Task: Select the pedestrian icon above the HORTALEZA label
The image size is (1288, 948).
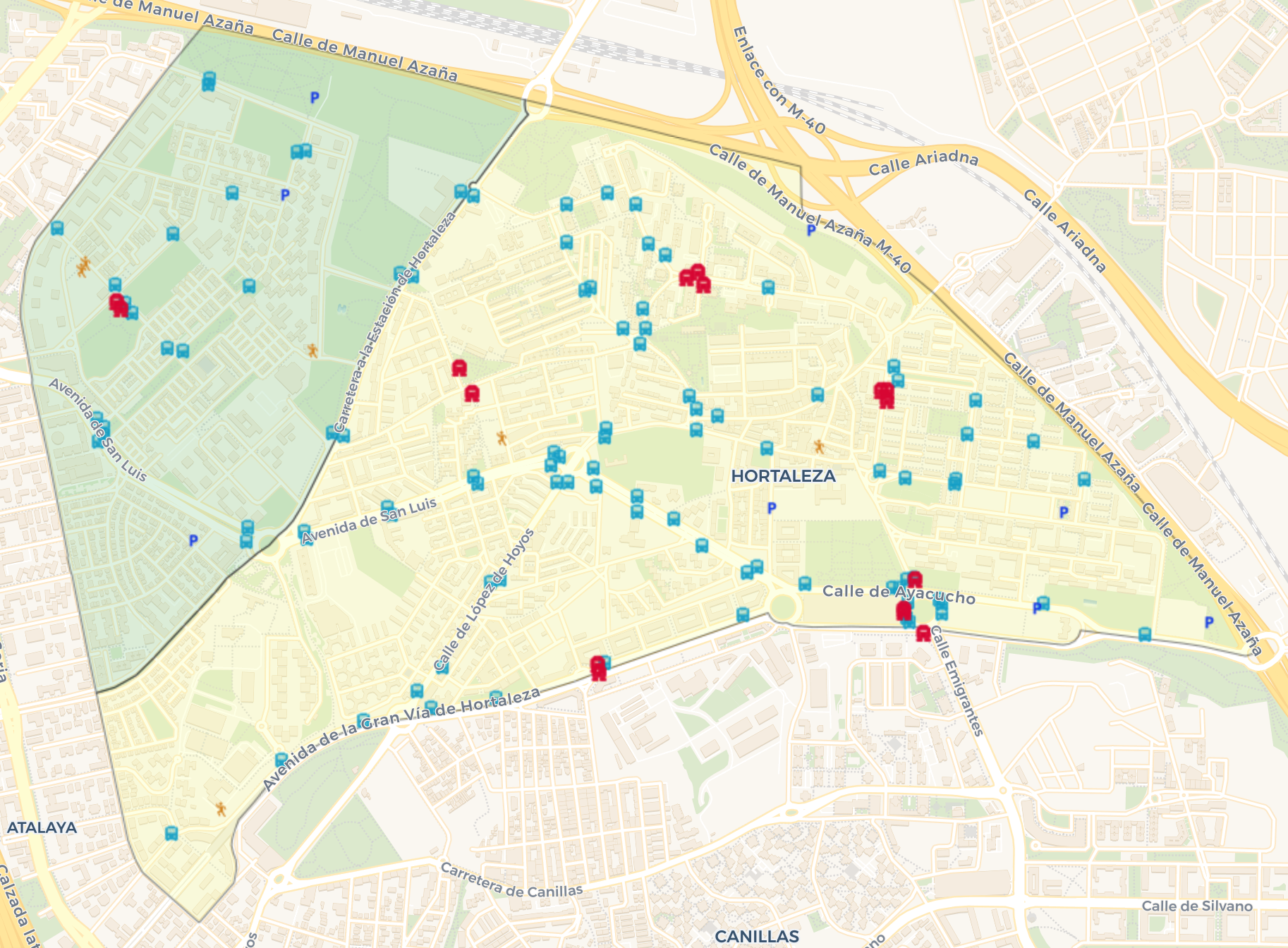Action: 819,446
